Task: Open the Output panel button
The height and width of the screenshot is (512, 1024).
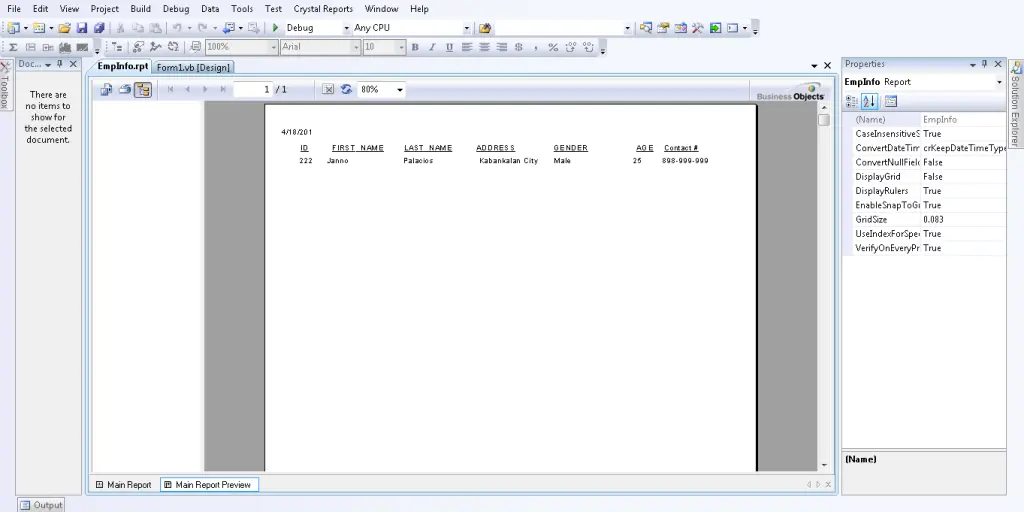Action: tap(41, 505)
